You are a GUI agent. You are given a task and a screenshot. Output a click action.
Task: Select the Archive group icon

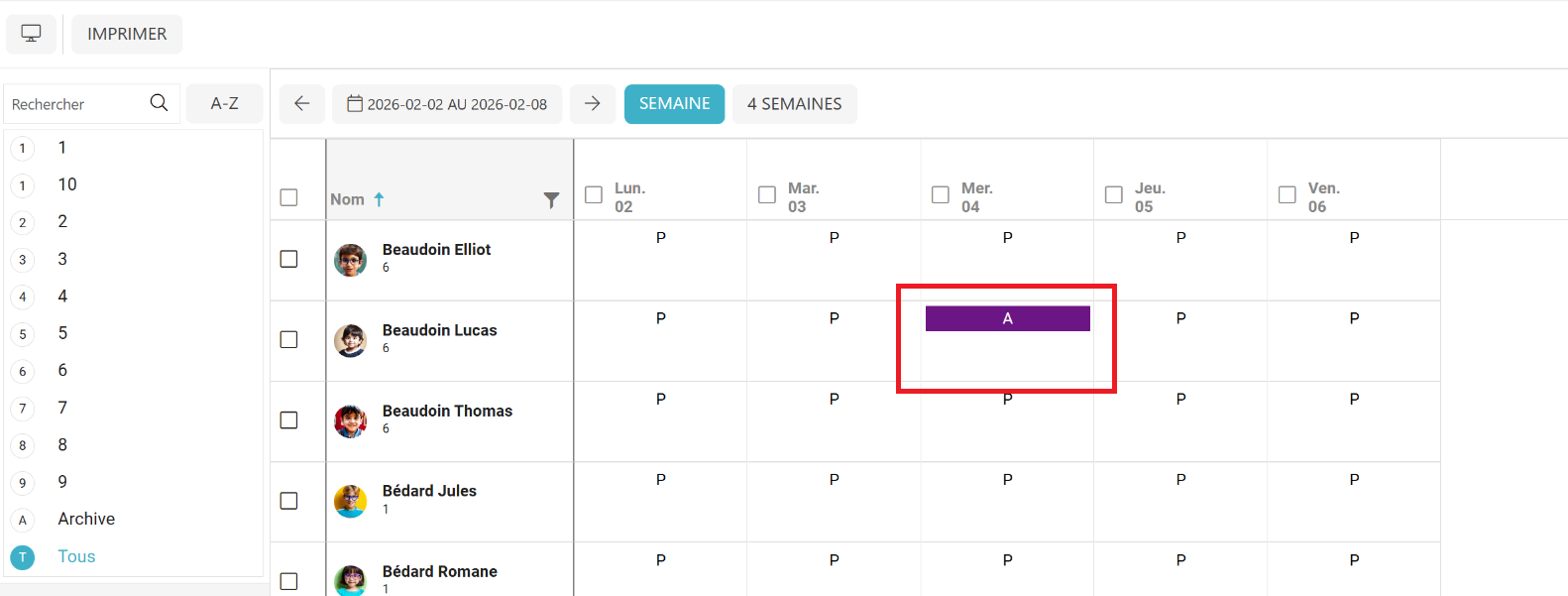[23, 520]
